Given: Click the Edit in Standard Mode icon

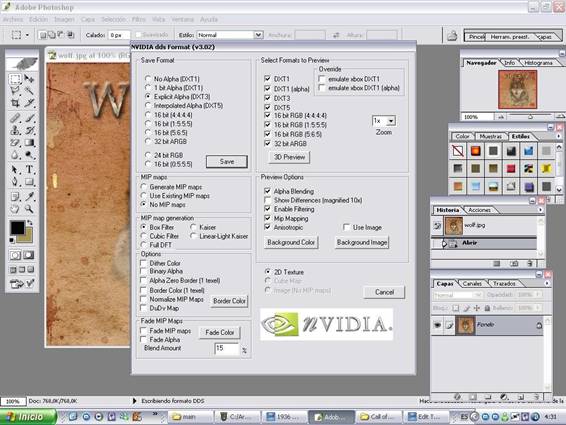Looking at the screenshot, I should click(x=15, y=255).
